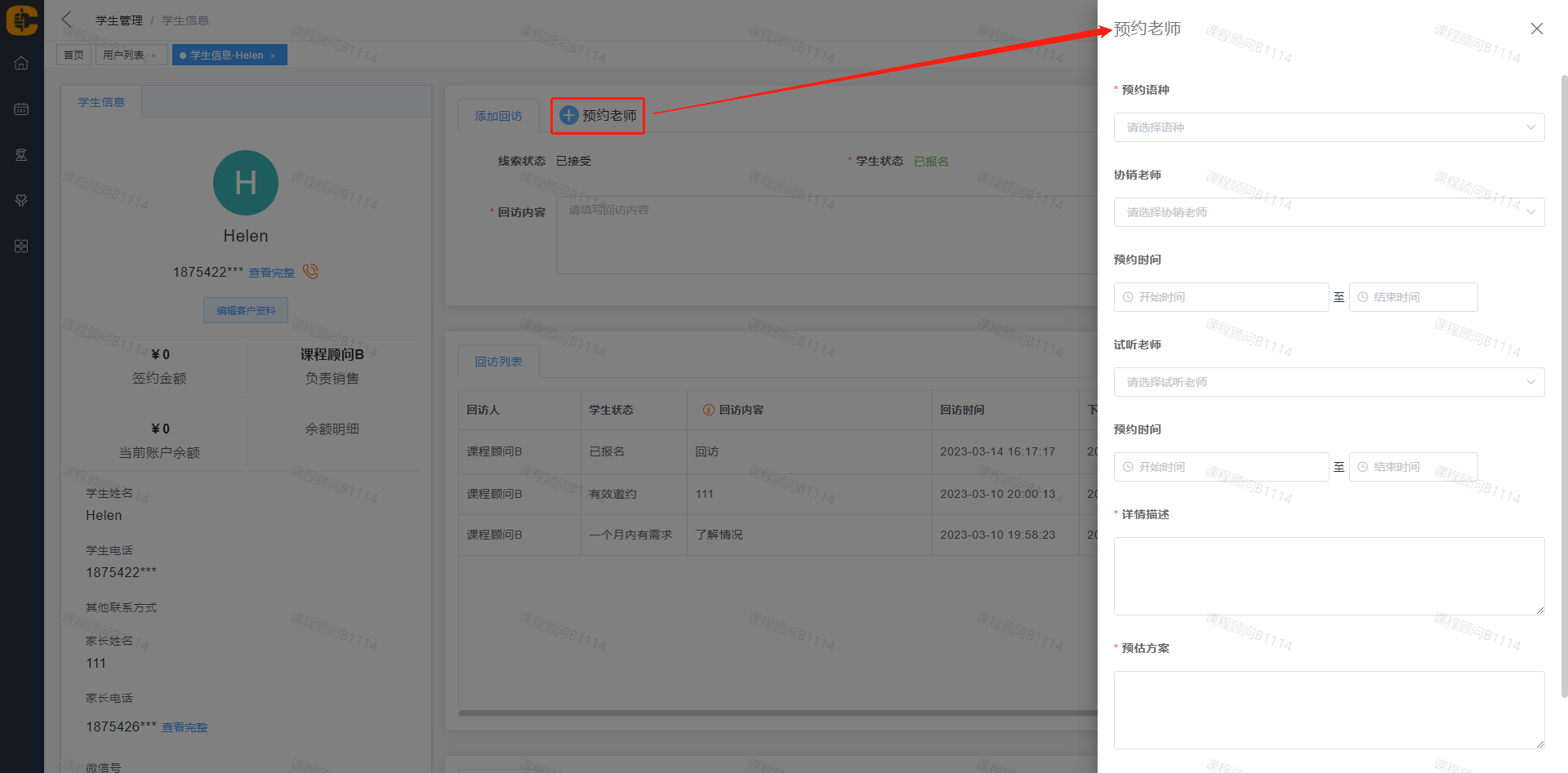Click 查看完整 link next to student phone

pyautogui.click(x=271, y=273)
